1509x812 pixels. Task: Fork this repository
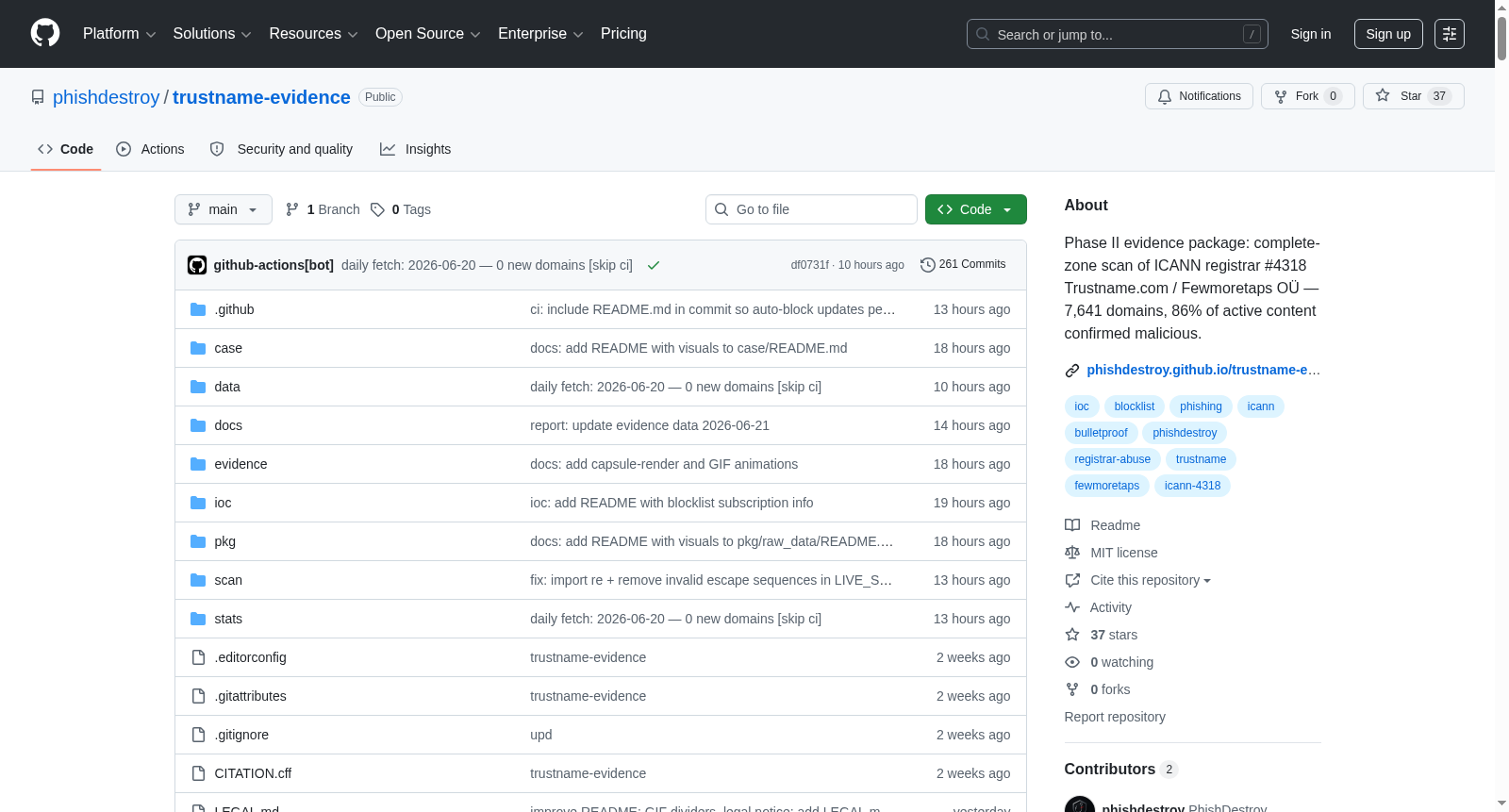pos(1308,96)
